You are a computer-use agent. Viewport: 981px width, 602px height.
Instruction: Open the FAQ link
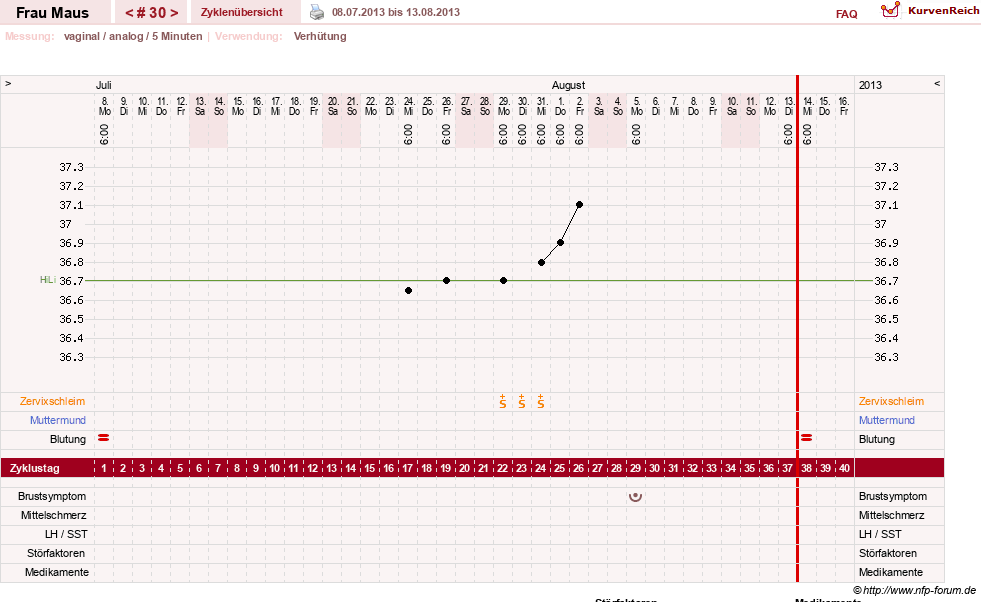(846, 14)
